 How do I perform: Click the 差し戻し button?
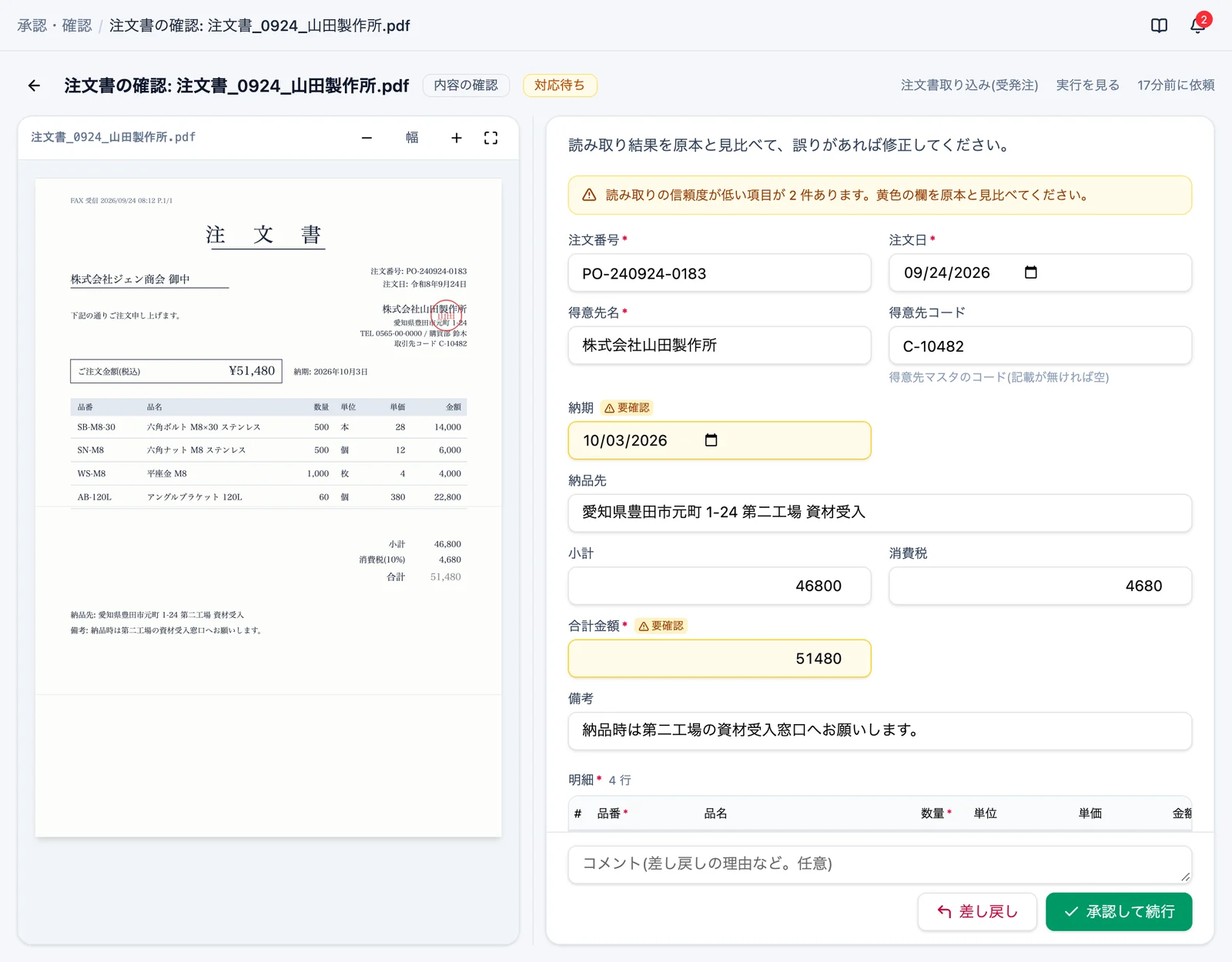point(977,912)
